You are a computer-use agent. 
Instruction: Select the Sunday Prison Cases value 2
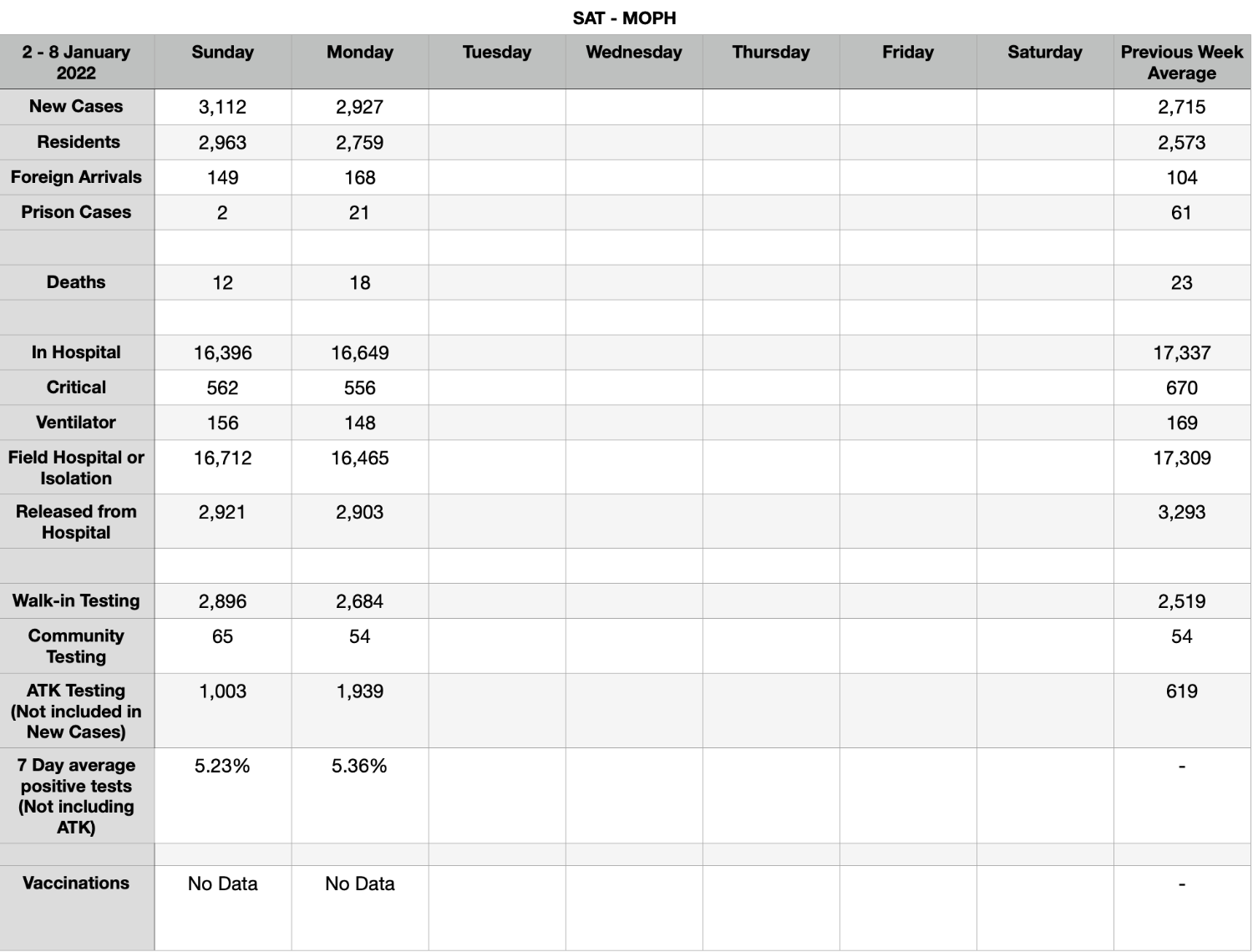pos(222,212)
